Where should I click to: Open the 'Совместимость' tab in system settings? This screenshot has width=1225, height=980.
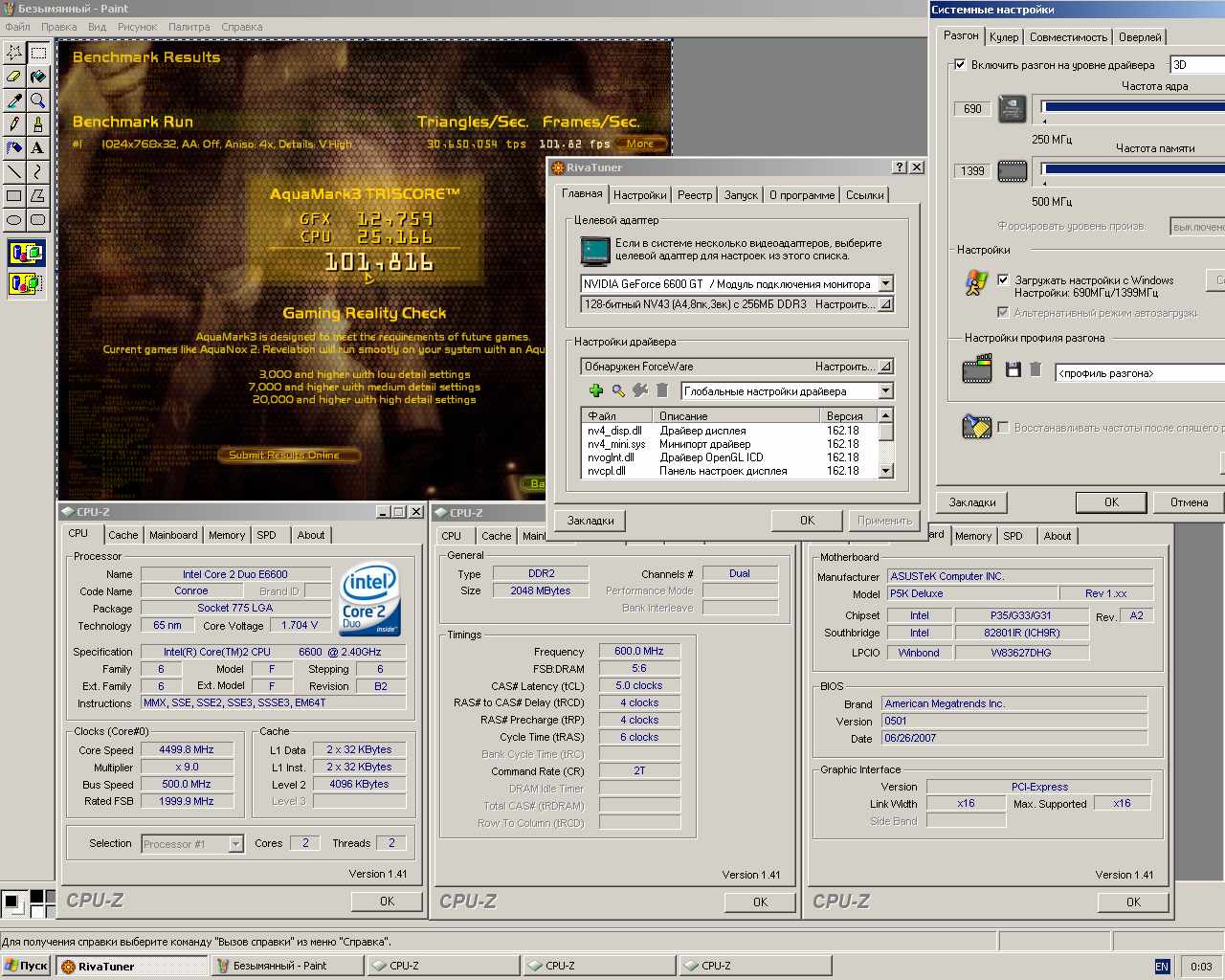tap(1068, 37)
